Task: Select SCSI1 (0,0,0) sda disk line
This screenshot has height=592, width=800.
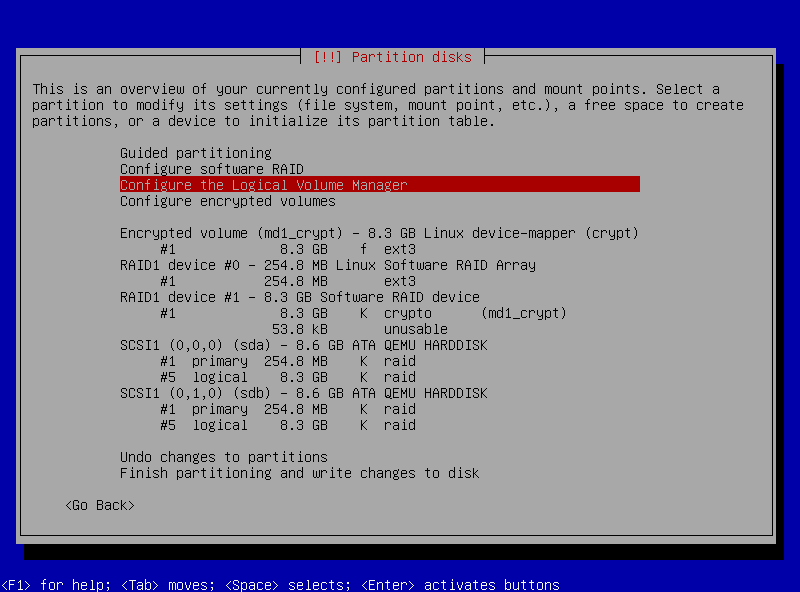Action: pyautogui.click(x=304, y=345)
